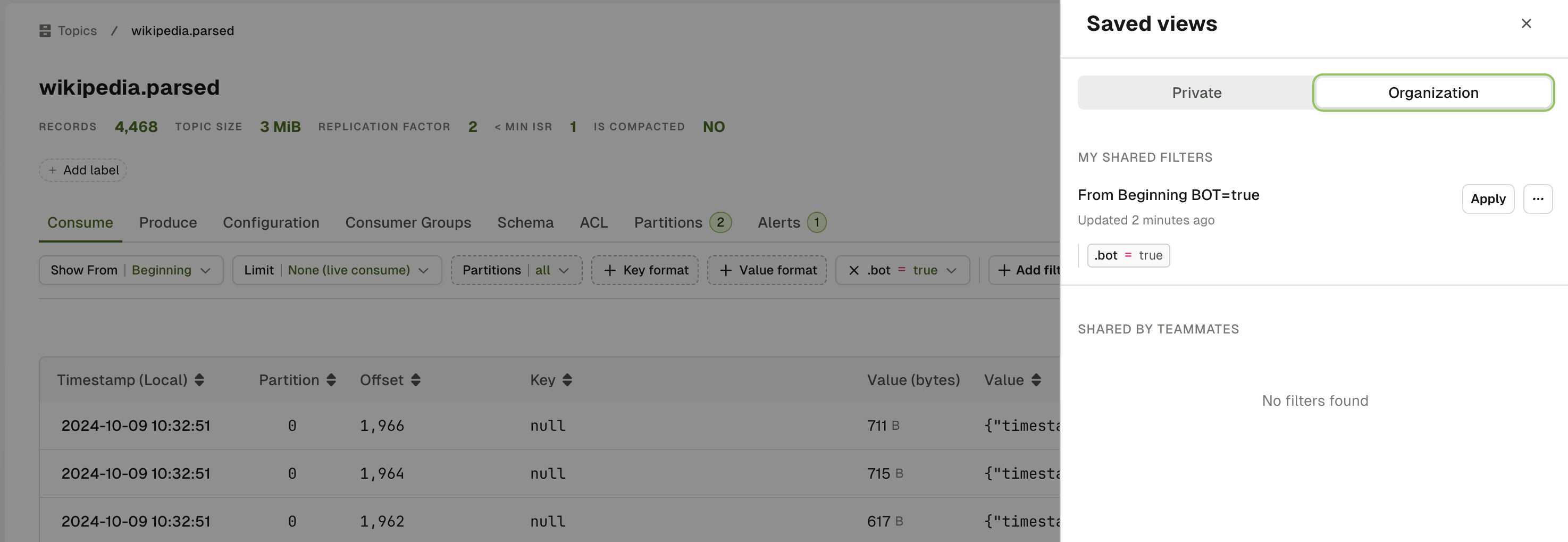The height and width of the screenshot is (542, 1568).
Task: Close the Saved views panel
Action: coord(1525,24)
